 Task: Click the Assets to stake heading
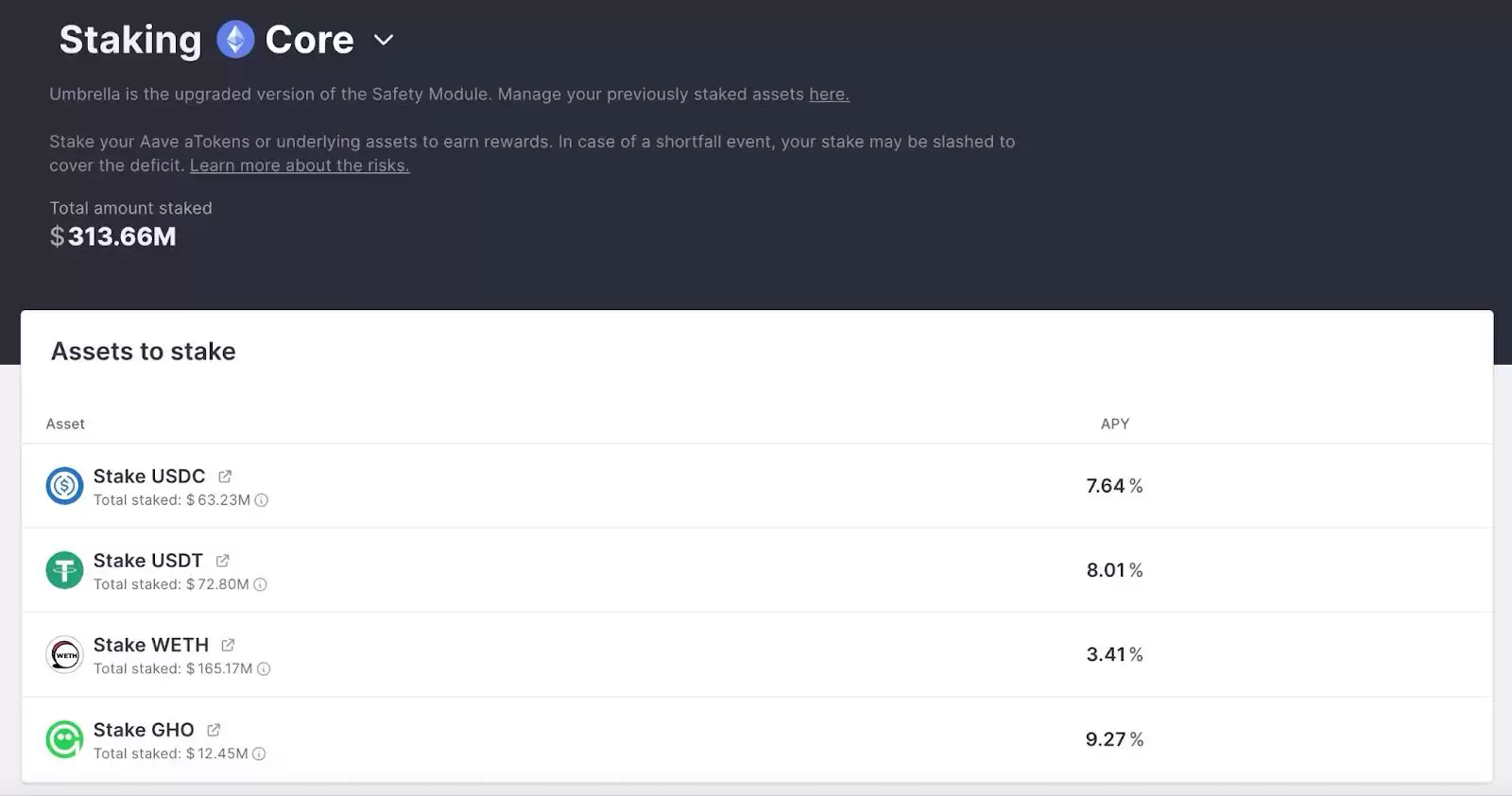(x=143, y=351)
